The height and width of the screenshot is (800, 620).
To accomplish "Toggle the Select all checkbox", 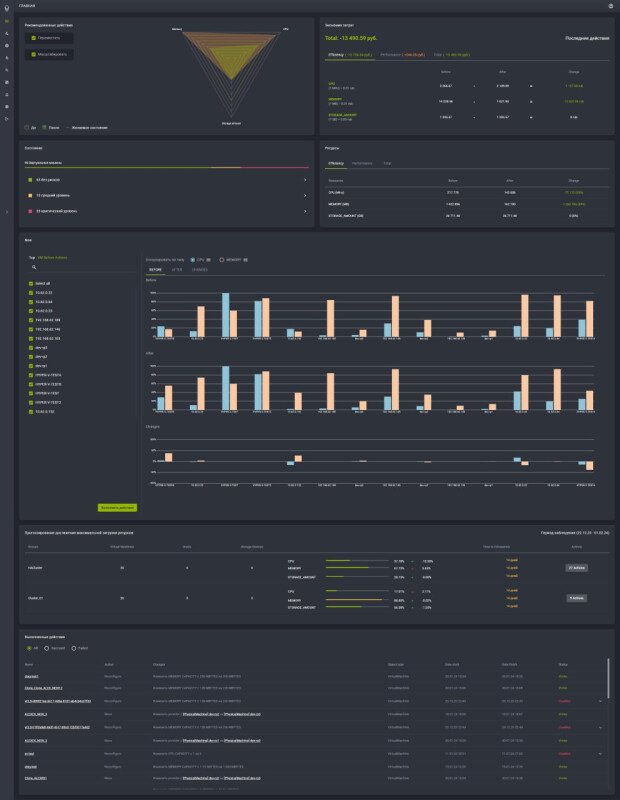I will (29, 284).
